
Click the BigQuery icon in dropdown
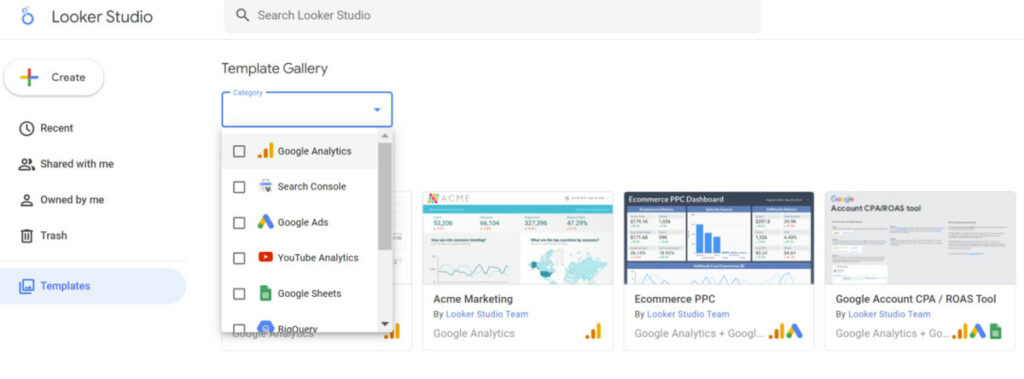pyautogui.click(x=265, y=327)
